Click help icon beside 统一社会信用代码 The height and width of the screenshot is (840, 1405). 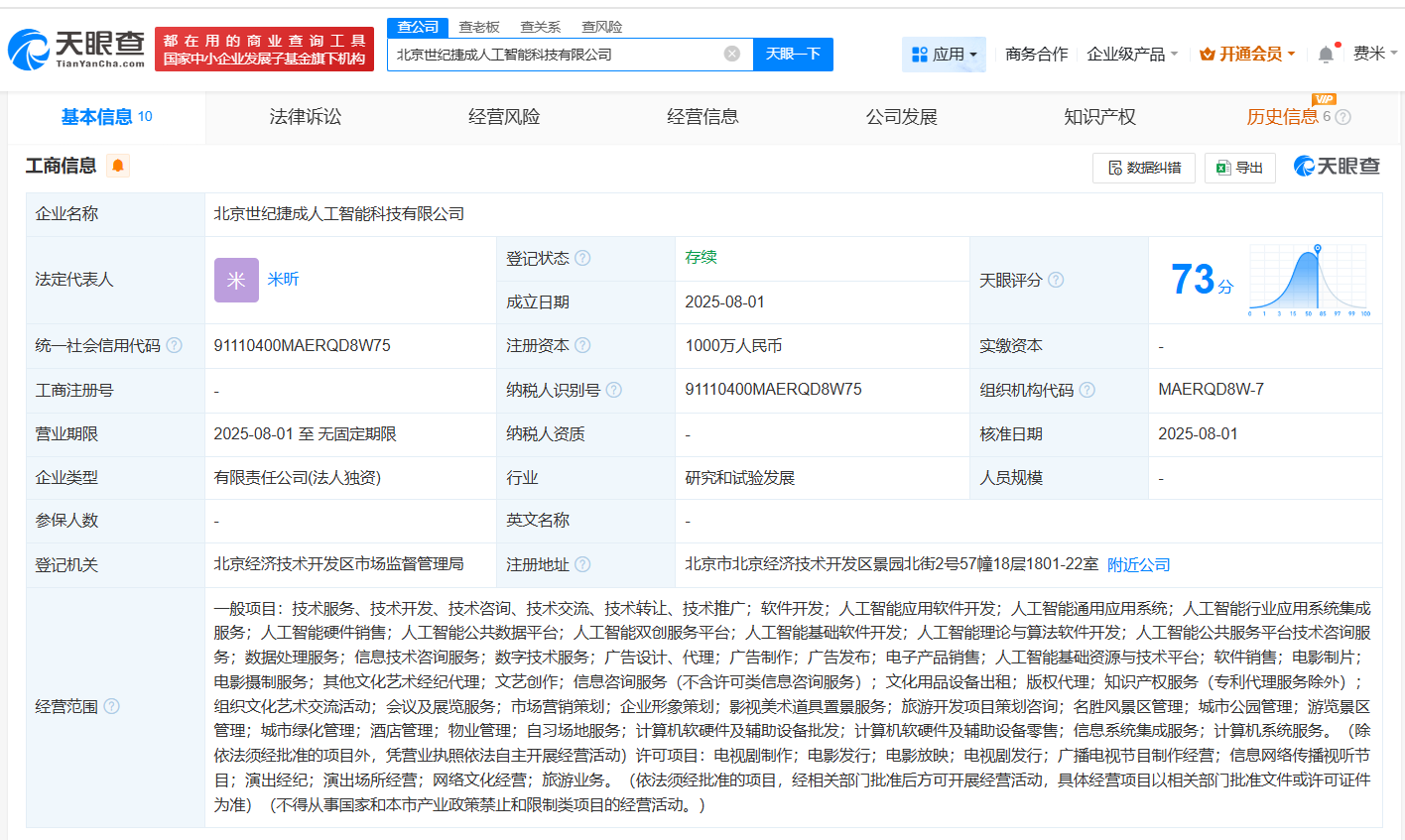(x=175, y=345)
